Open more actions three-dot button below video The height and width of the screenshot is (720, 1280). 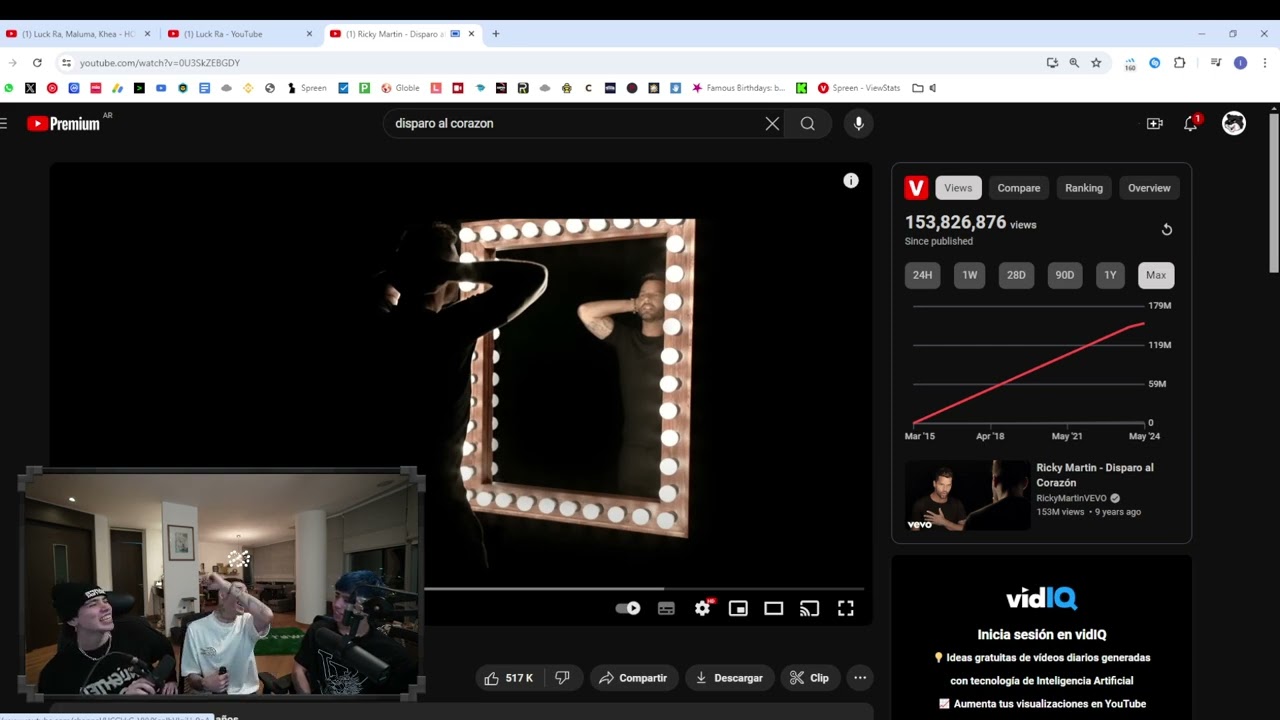click(x=859, y=678)
